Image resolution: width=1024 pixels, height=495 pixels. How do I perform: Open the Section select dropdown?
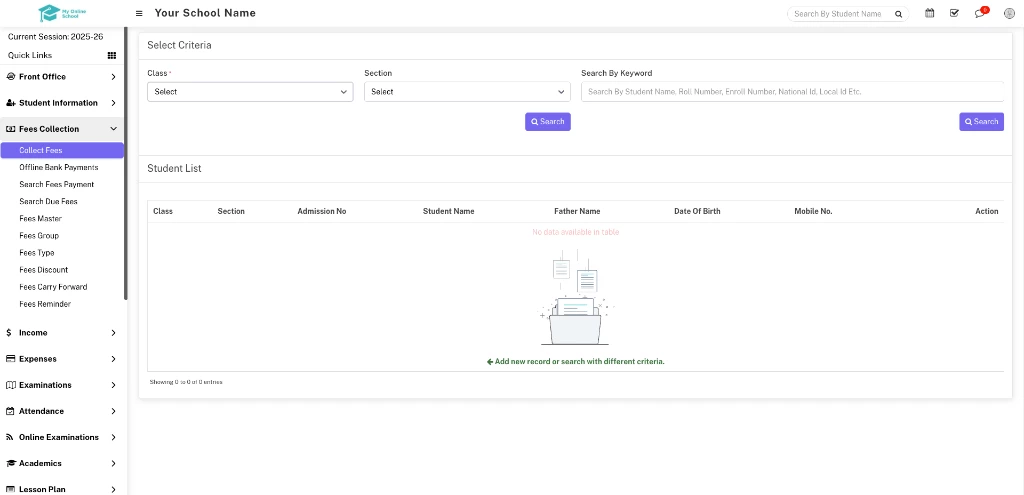467,91
